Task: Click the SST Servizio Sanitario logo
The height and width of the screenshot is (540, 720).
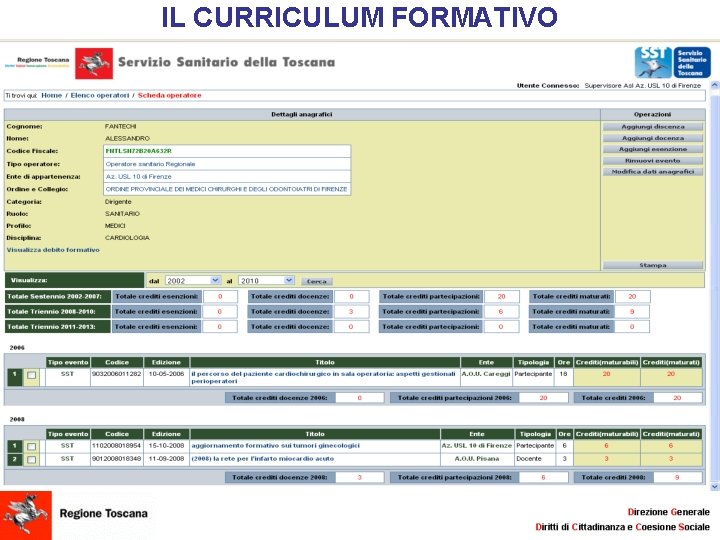Action: [673, 62]
